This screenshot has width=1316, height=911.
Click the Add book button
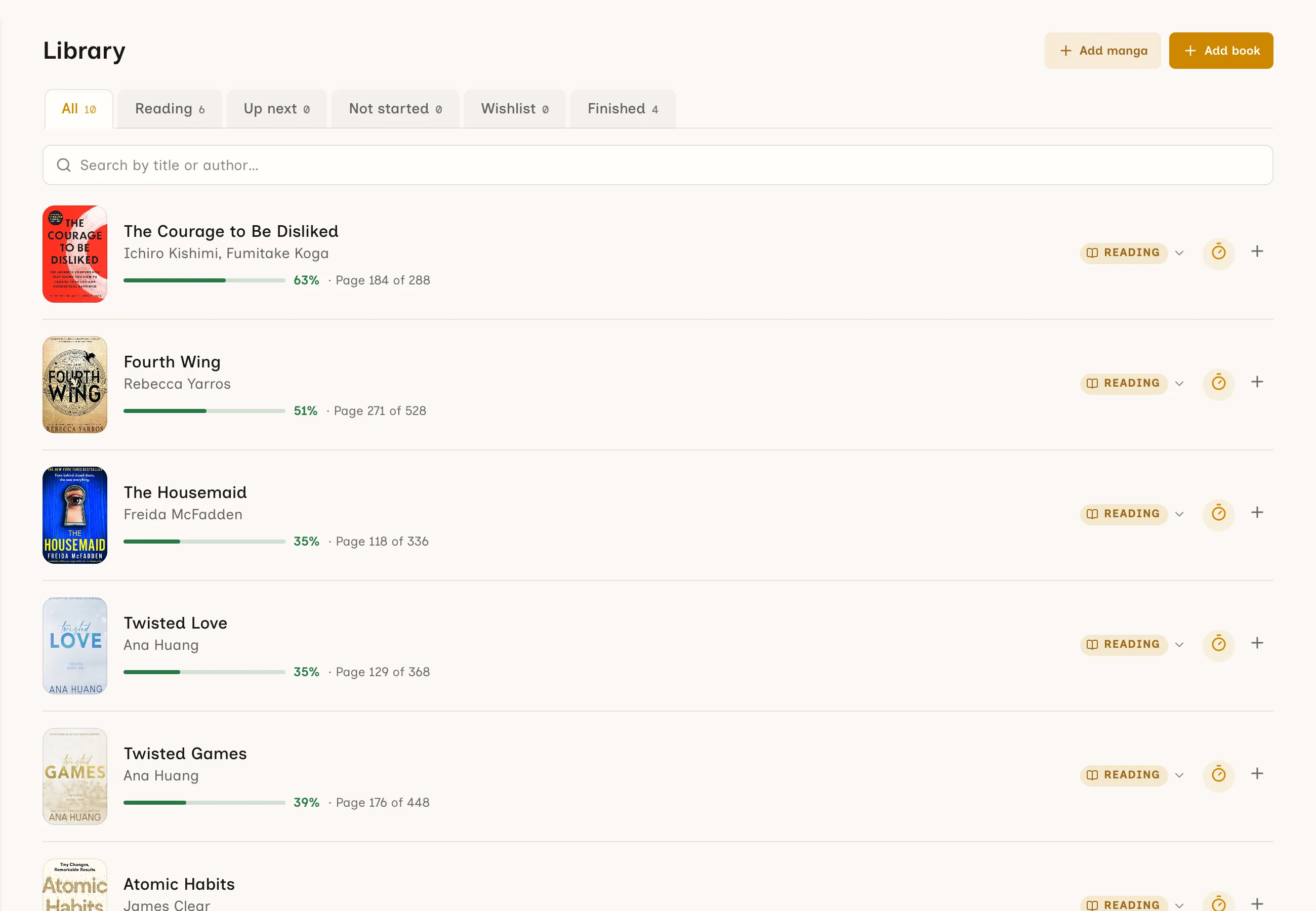1221,51
